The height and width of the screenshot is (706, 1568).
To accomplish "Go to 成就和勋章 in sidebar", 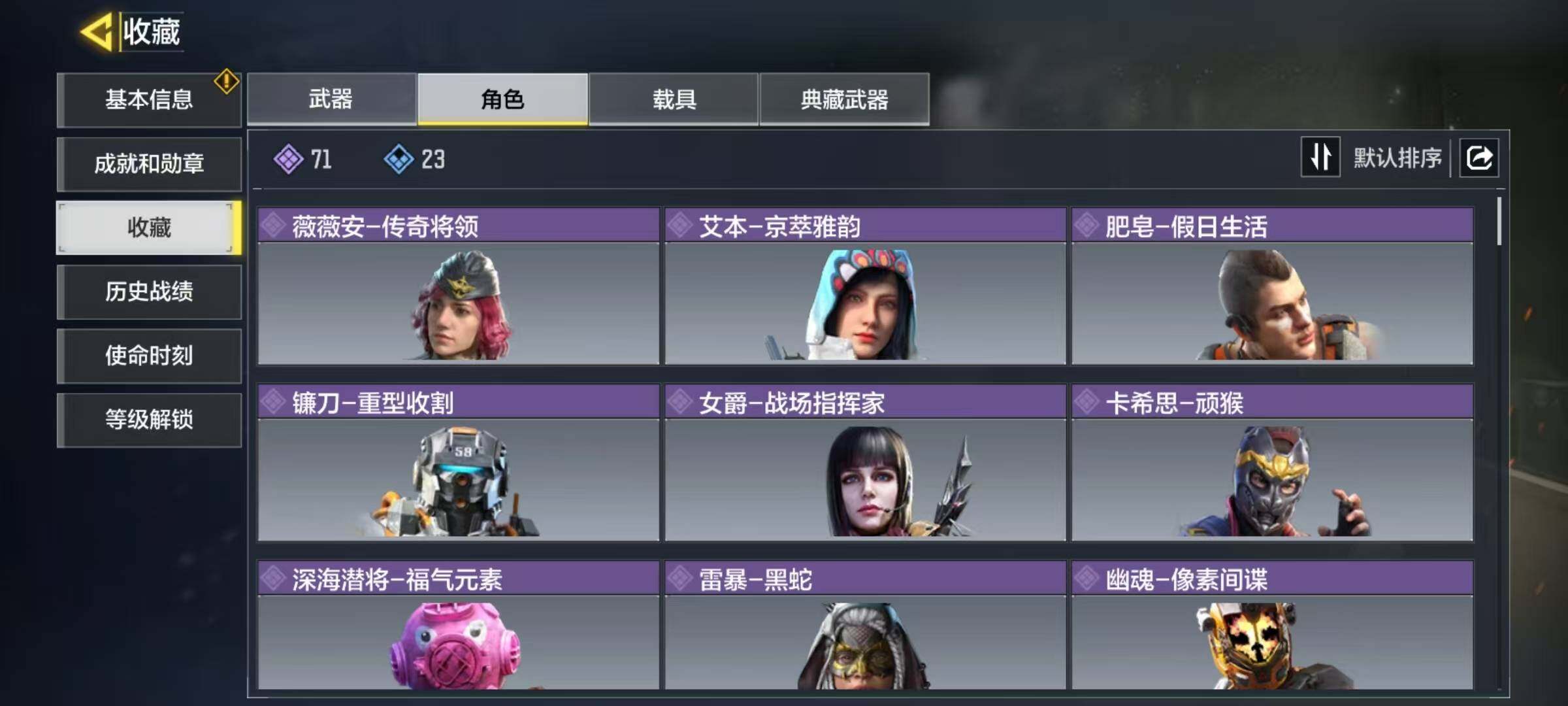I will [x=149, y=163].
